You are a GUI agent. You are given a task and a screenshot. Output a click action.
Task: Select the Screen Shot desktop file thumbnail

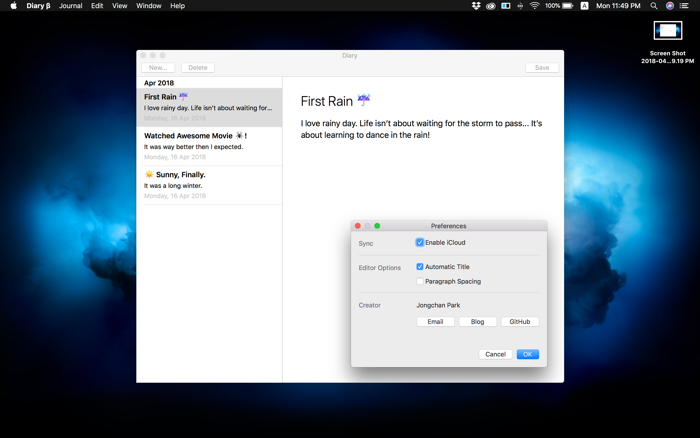pos(668,31)
